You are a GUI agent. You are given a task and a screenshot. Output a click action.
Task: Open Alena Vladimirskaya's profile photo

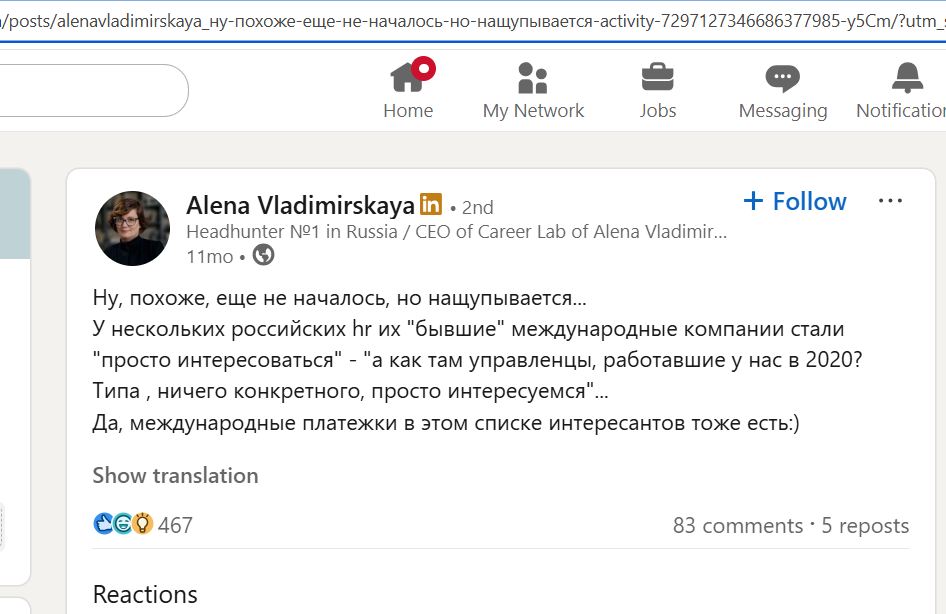tap(132, 228)
